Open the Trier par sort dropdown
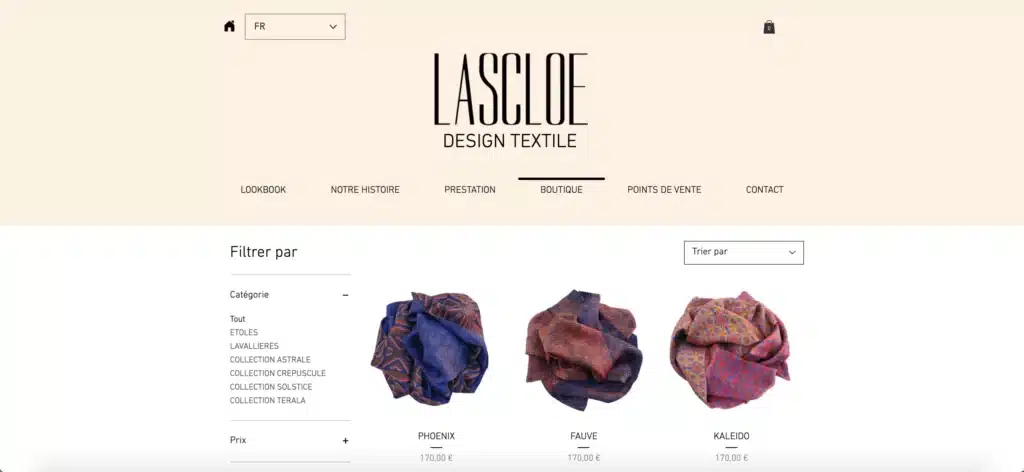This screenshot has height=472, width=1024. (744, 253)
